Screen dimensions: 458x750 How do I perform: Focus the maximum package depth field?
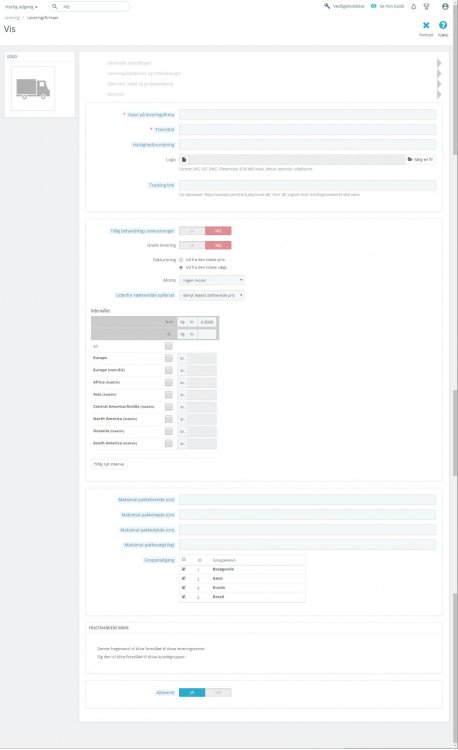coord(307,529)
